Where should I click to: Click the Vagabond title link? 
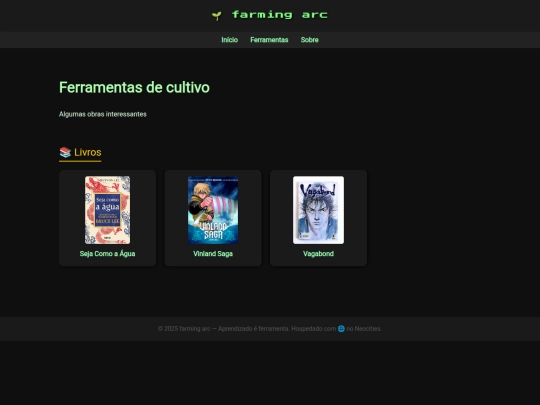(318, 254)
